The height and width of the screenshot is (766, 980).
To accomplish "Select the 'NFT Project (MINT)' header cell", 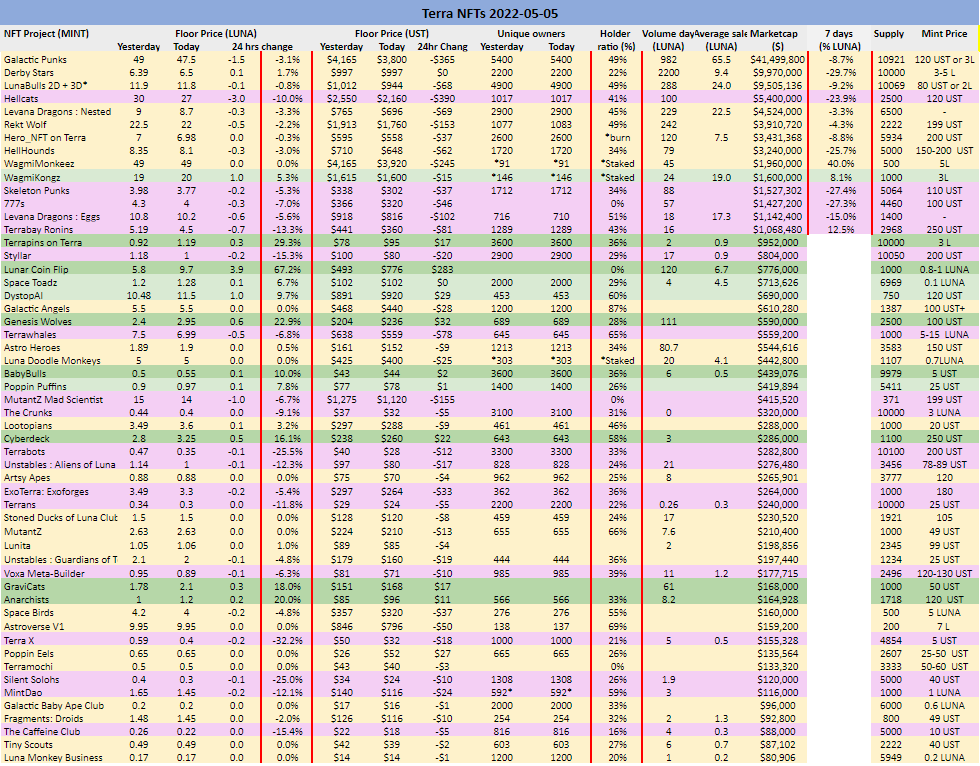I will click(x=46, y=34).
